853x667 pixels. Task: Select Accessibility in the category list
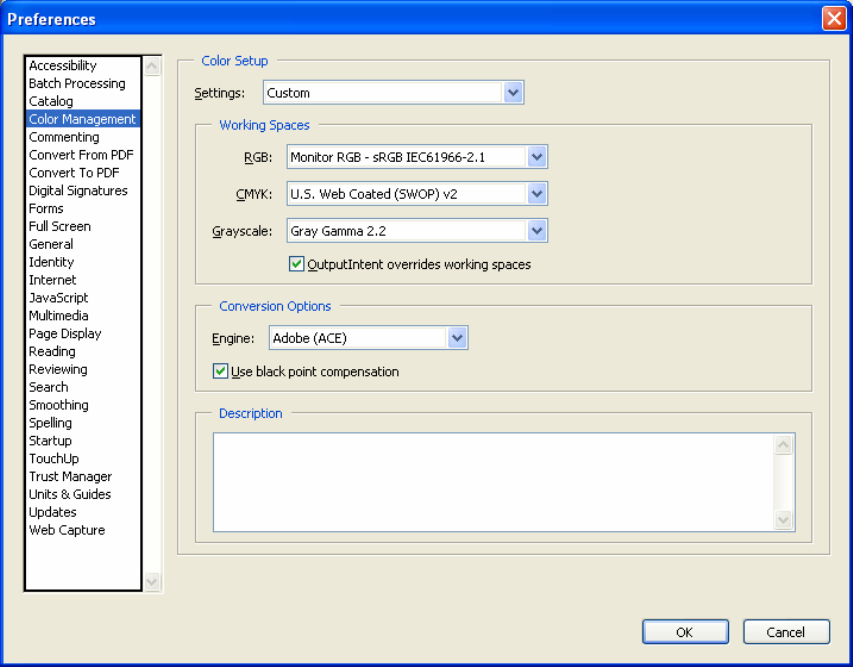pos(63,66)
